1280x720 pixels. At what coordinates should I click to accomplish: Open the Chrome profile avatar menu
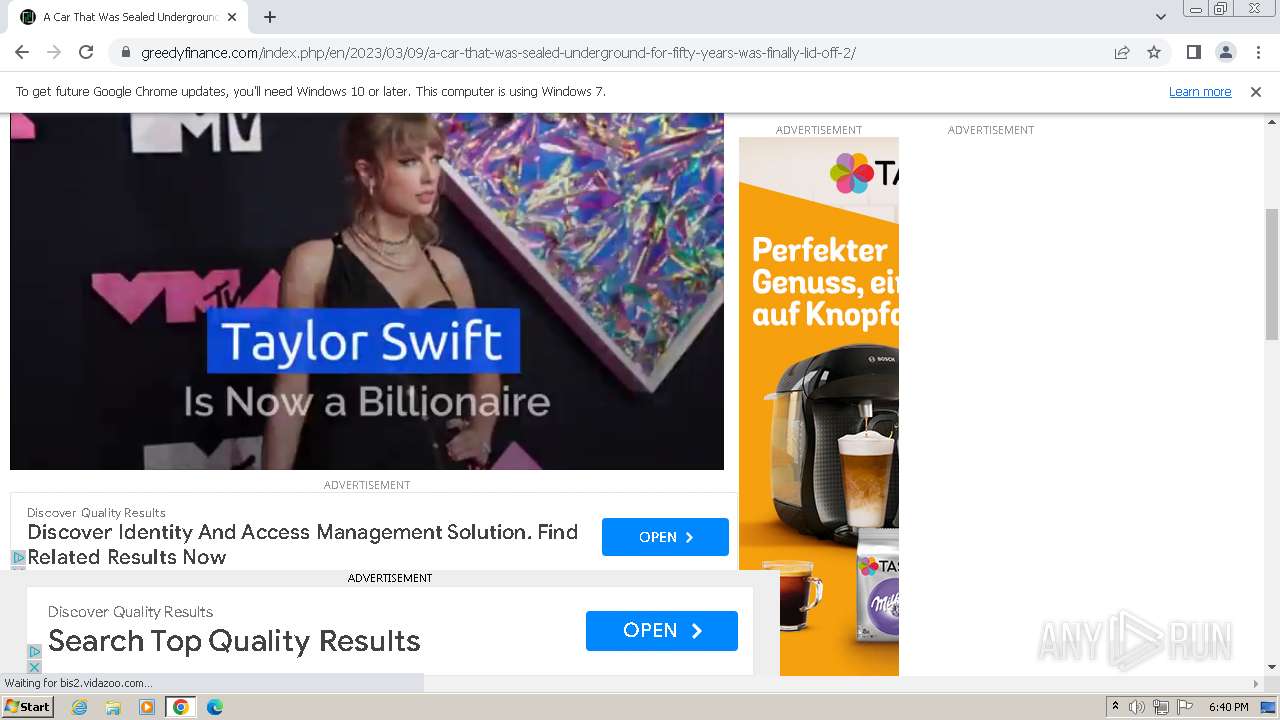pyautogui.click(x=1225, y=52)
